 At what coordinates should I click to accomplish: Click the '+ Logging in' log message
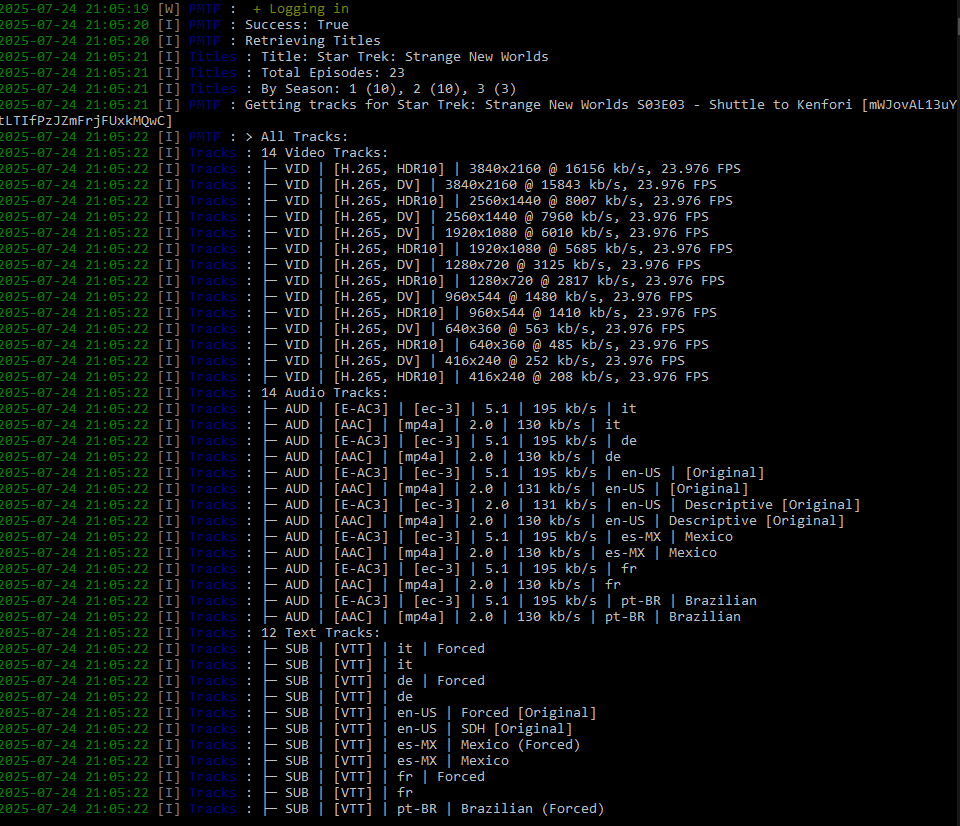click(301, 9)
